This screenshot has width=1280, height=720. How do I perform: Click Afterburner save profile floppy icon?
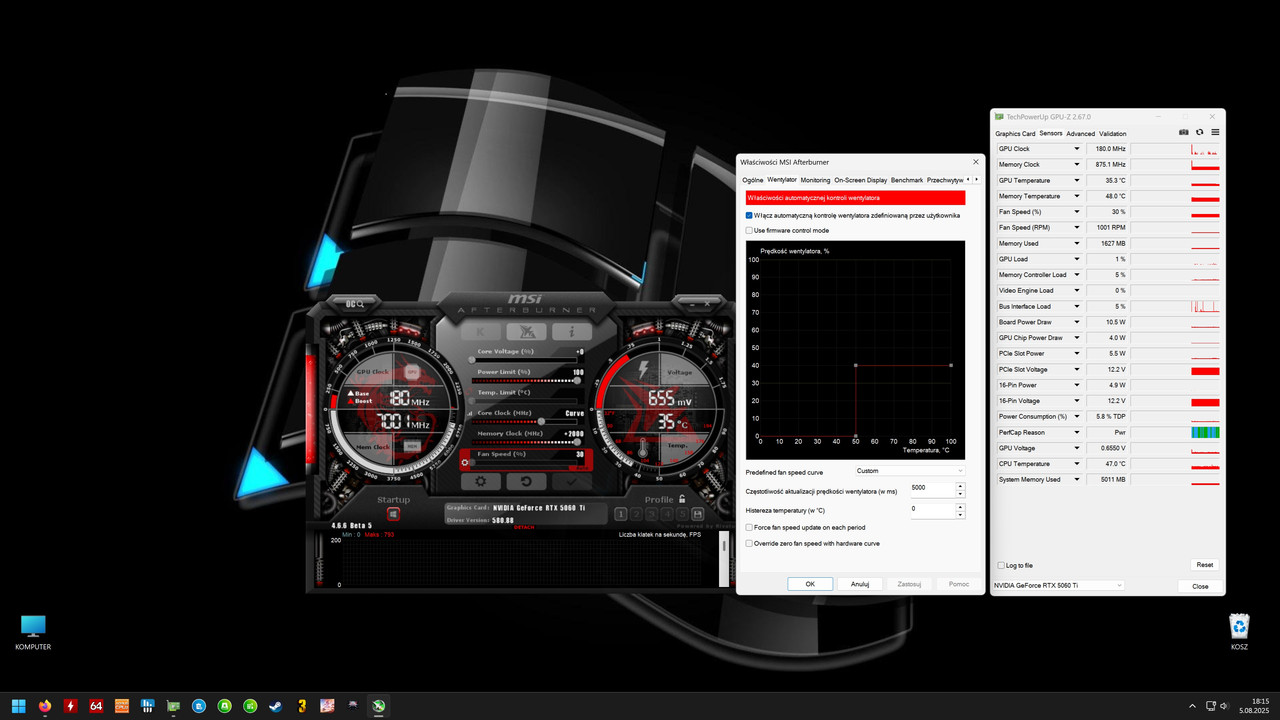[x=697, y=514]
